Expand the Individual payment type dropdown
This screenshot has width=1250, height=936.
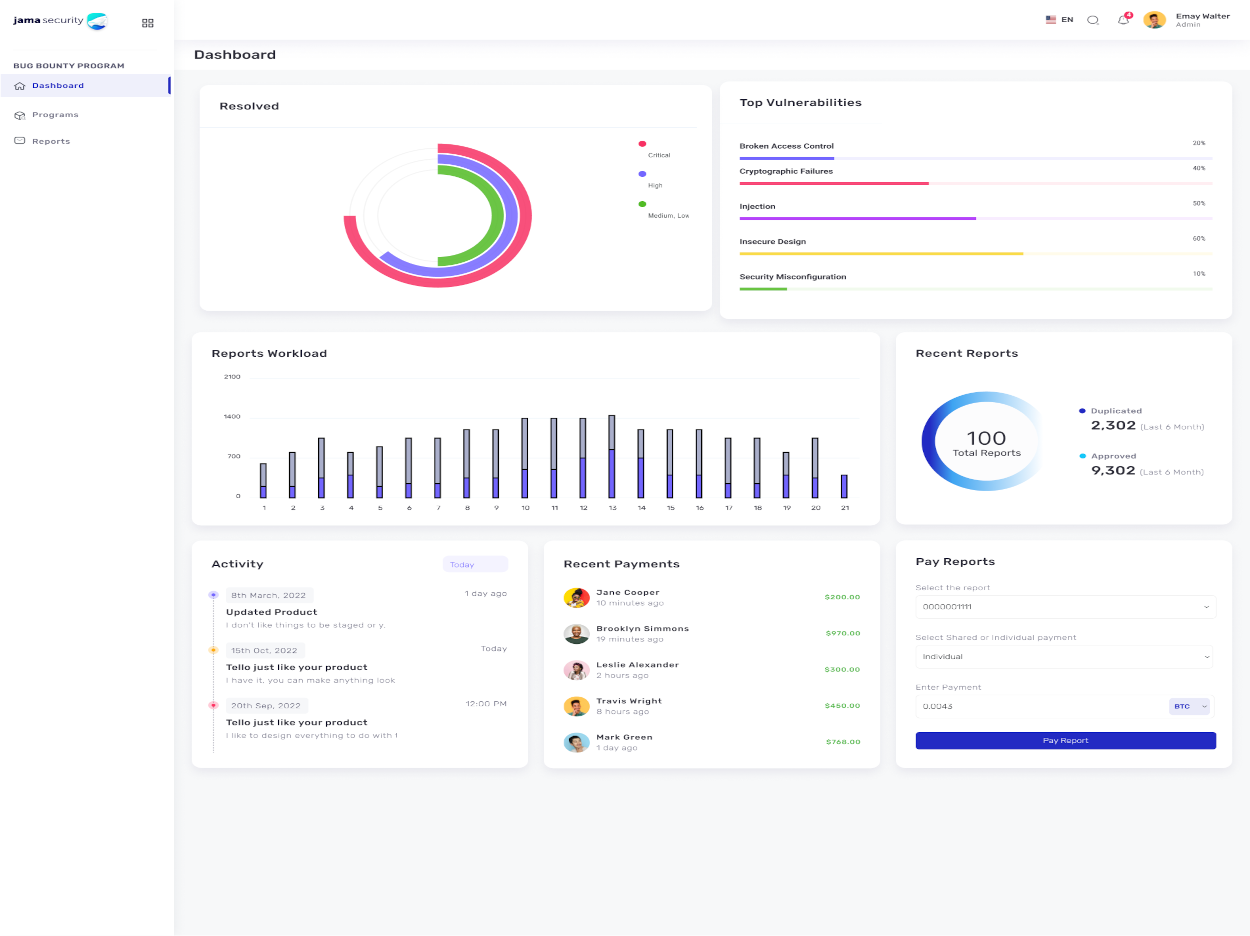1065,657
